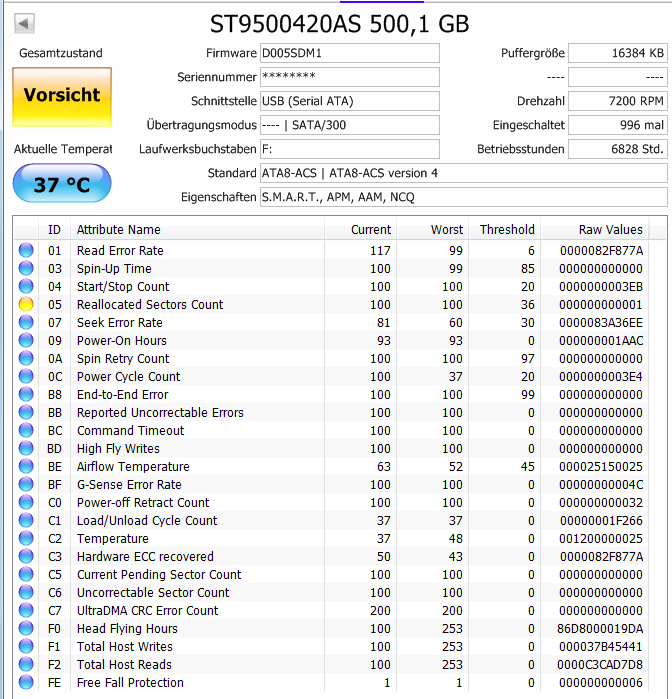
Task: Click the status icon for Uncorrectable Sector Count
Action: pyautogui.click(x=26, y=592)
